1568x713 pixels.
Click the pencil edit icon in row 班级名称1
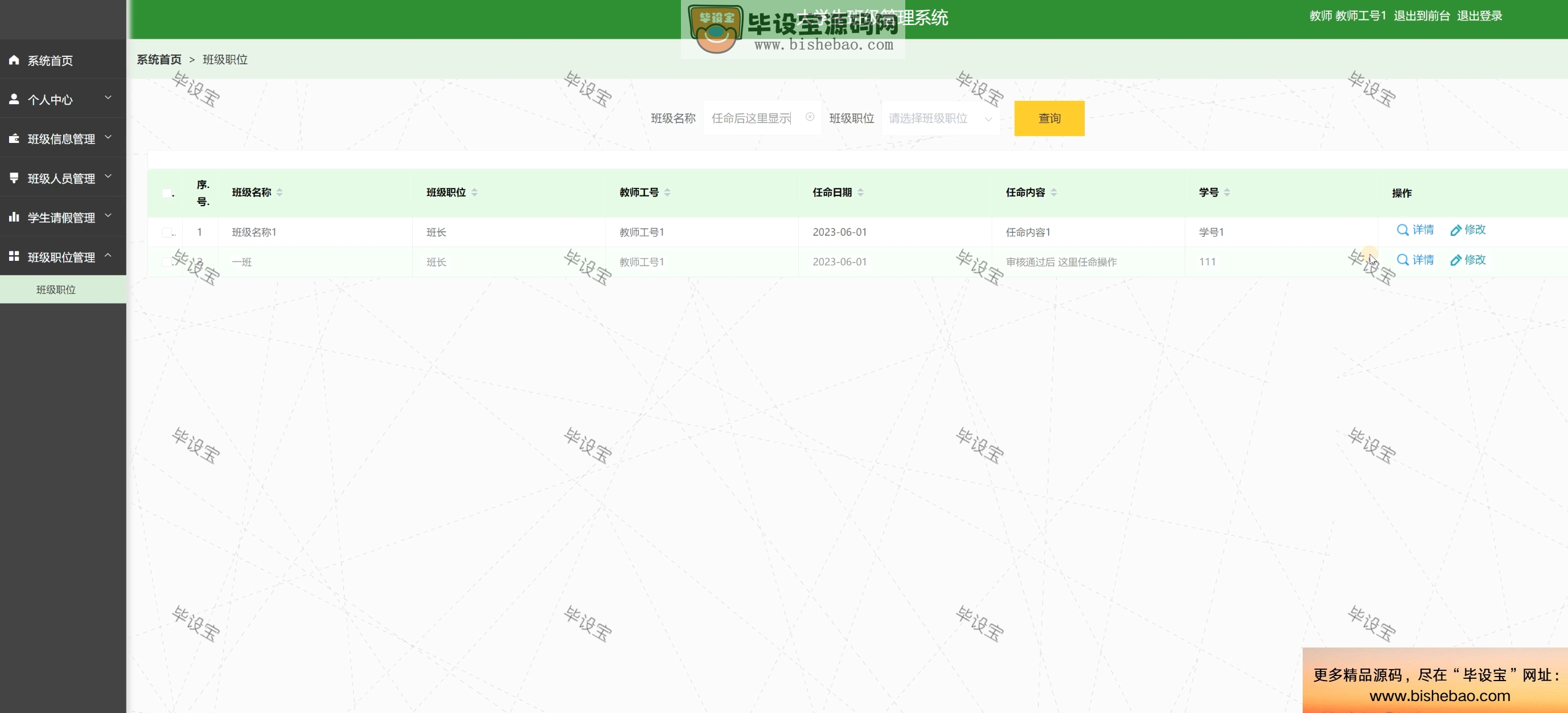(1455, 230)
